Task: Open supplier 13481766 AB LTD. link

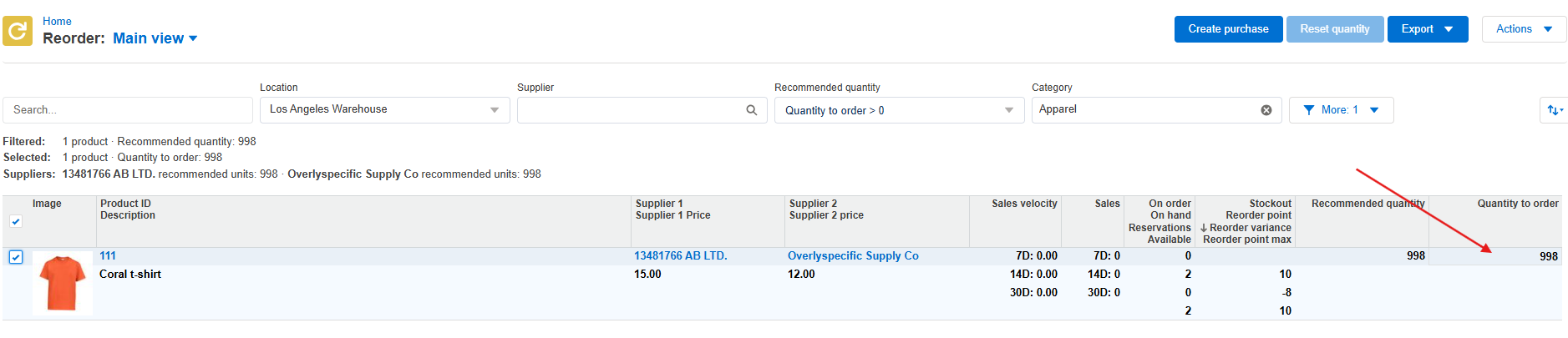Action: [x=681, y=256]
